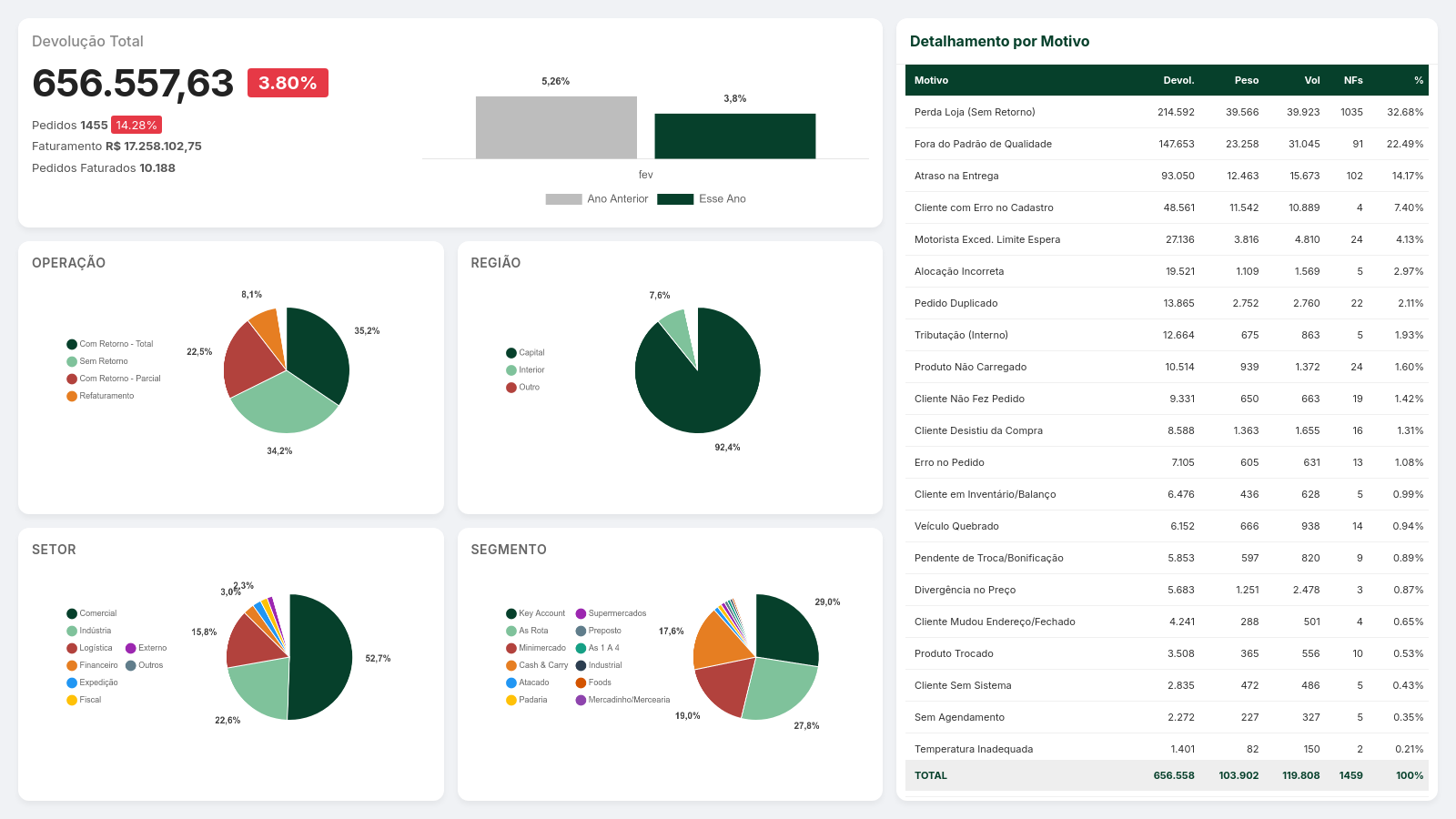Click the dark green 'Esse Ano' bar
This screenshot has height=819, width=1456.
(x=735, y=136)
